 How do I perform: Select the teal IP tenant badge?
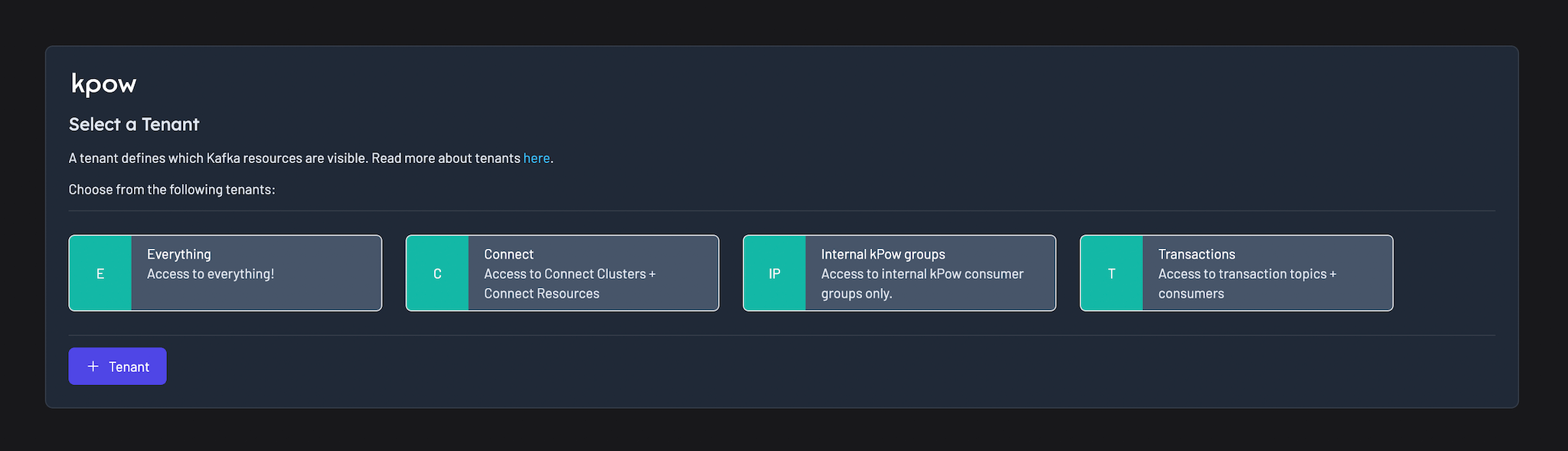pos(774,273)
